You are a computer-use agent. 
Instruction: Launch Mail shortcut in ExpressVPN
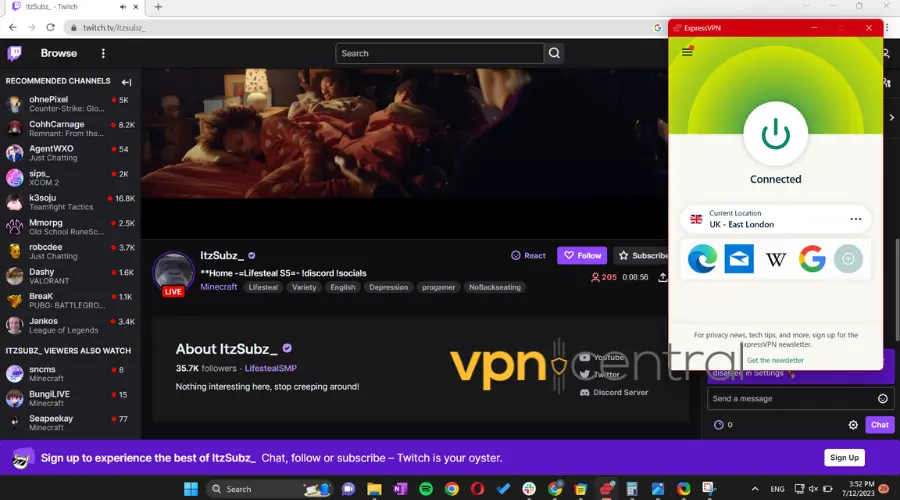(739, 259)
